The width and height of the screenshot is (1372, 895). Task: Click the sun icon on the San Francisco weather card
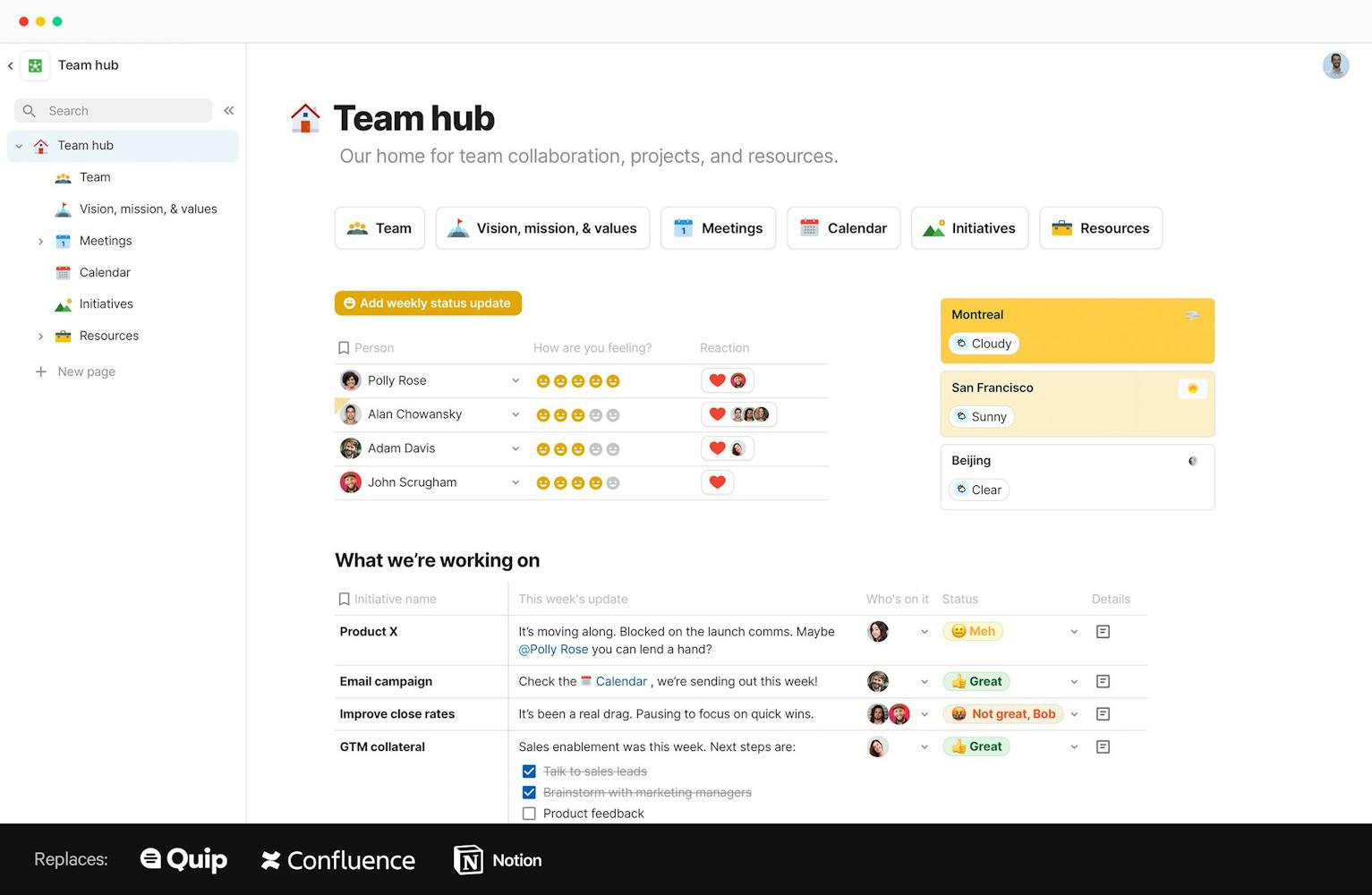1191,388
